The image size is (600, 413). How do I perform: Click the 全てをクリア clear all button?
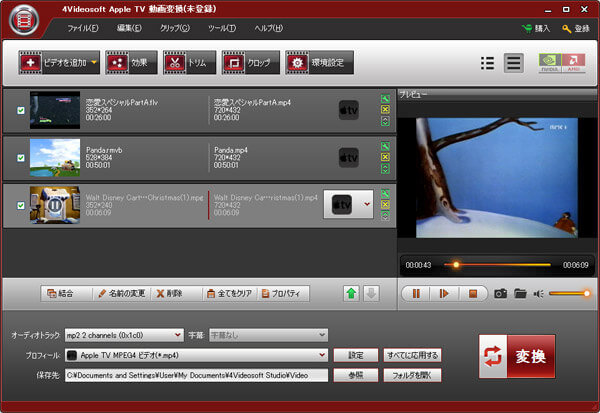pos(230,294)
